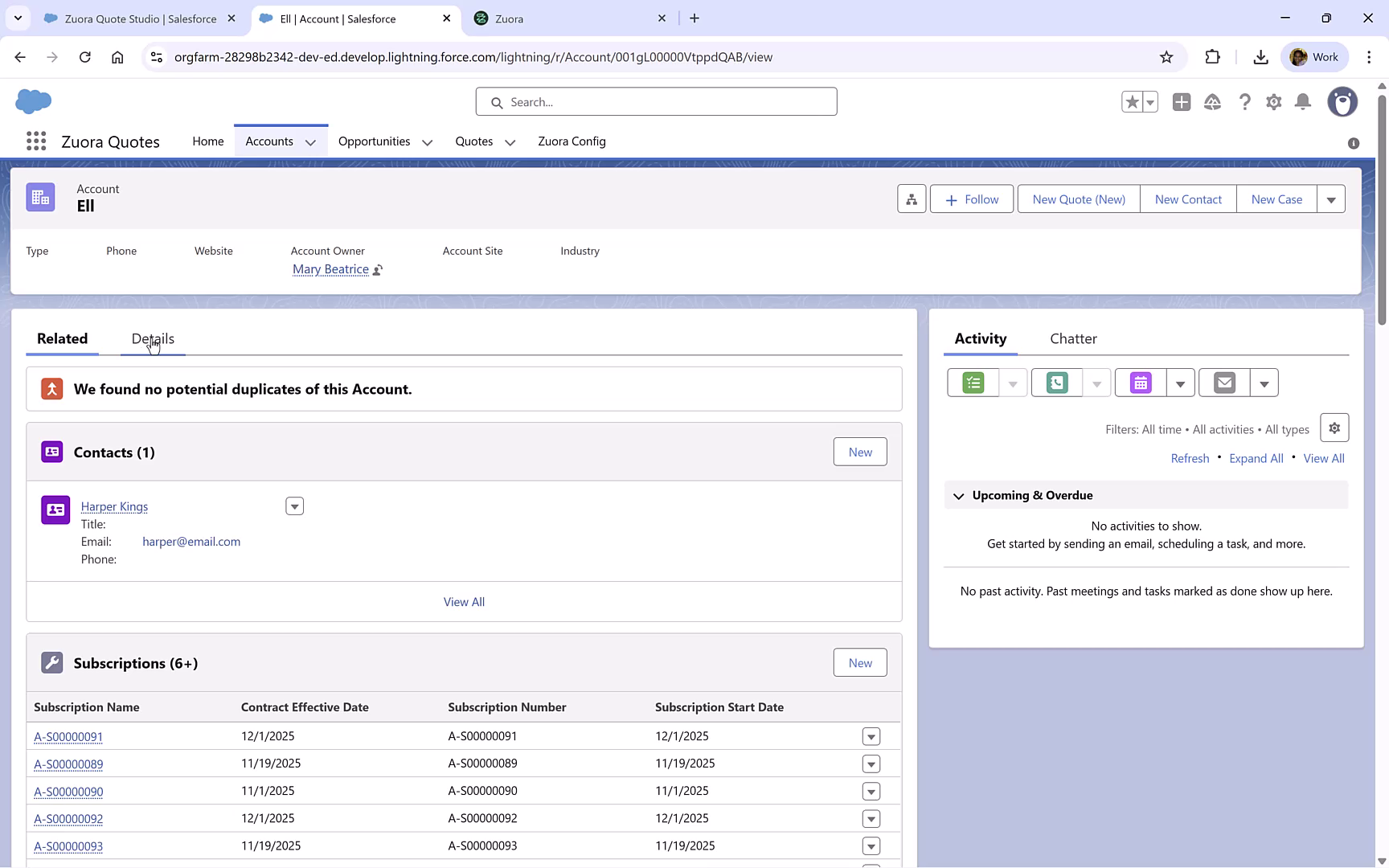Open the App Launcher waffle icon

tap(35, 141)
